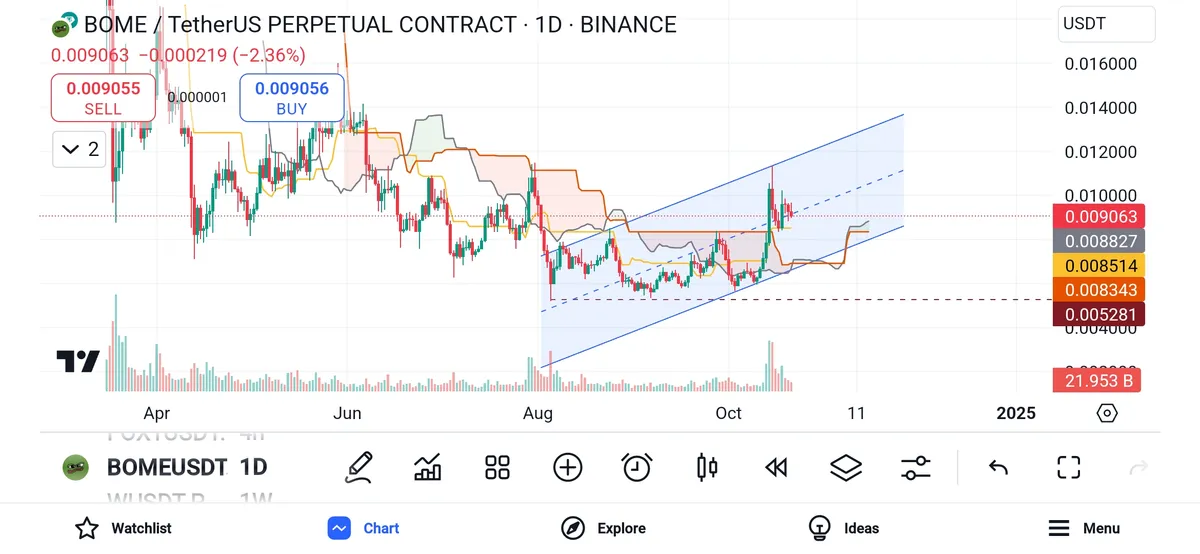This screenshot has width=1200, height=554.
Task: Switch to the Ideas tab
Action: [x=843, y=528]
